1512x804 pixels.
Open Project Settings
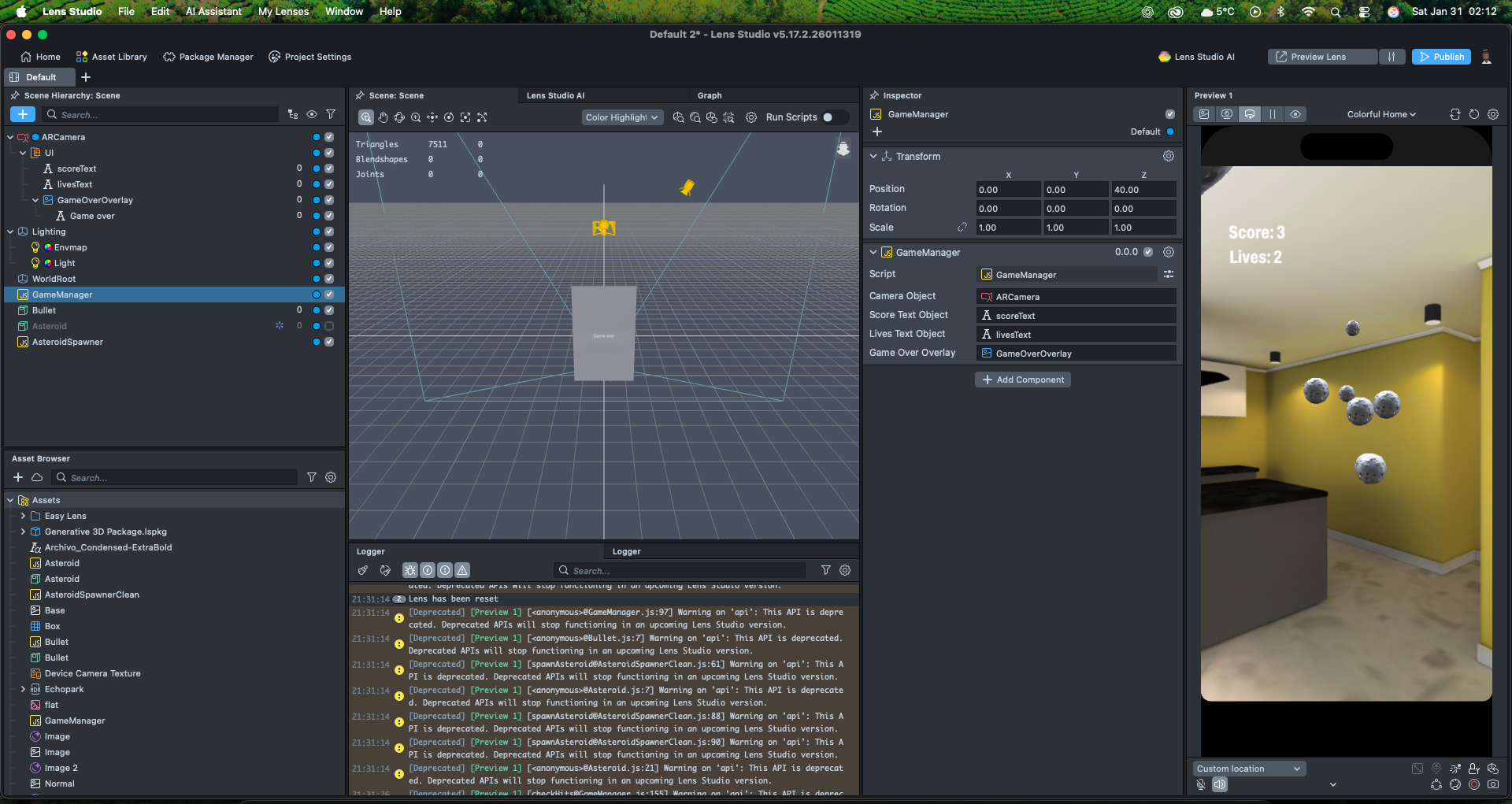309,57
